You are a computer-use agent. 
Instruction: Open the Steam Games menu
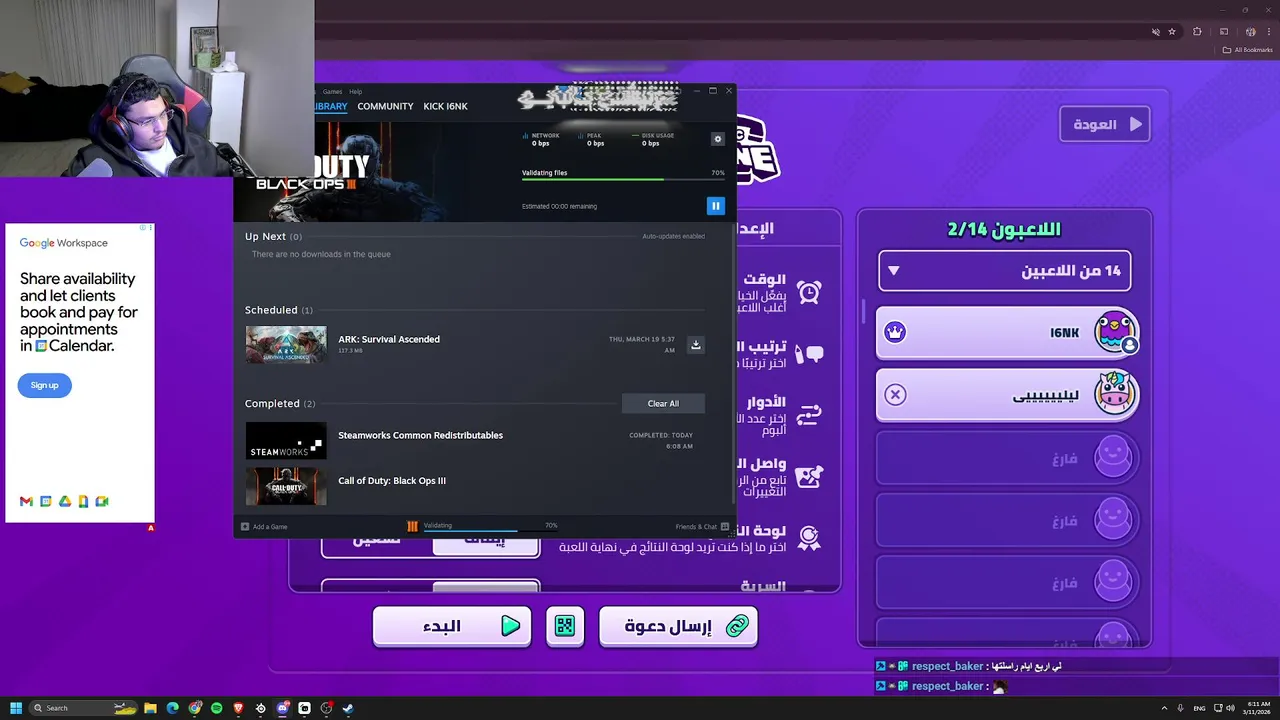[332, 92]
